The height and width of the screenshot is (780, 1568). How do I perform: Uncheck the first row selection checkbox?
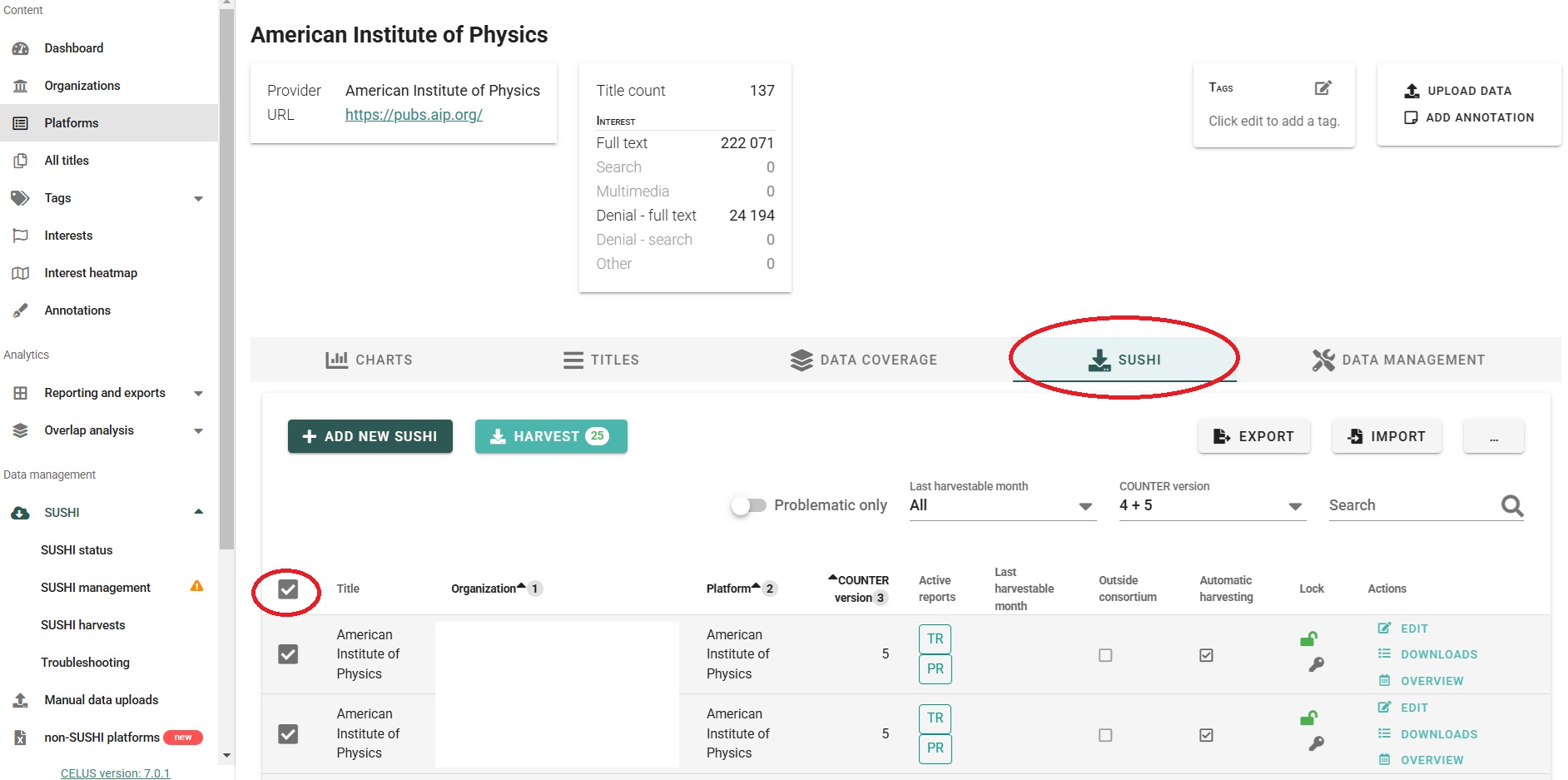(x=288, y=654)
